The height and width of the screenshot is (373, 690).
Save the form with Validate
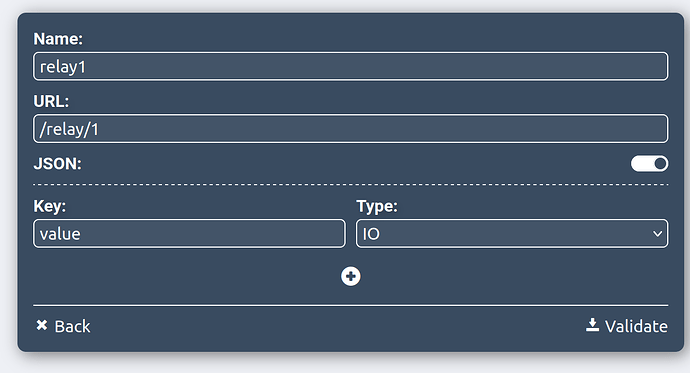[627, 326]
